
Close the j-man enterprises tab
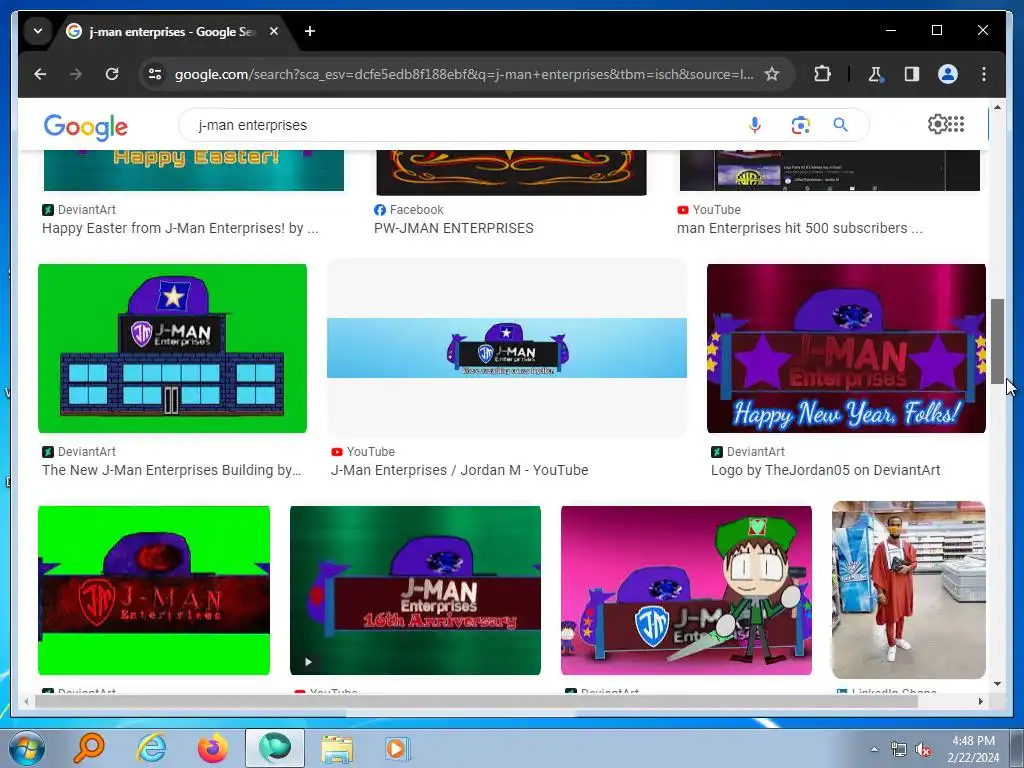(x=274, y=31)
